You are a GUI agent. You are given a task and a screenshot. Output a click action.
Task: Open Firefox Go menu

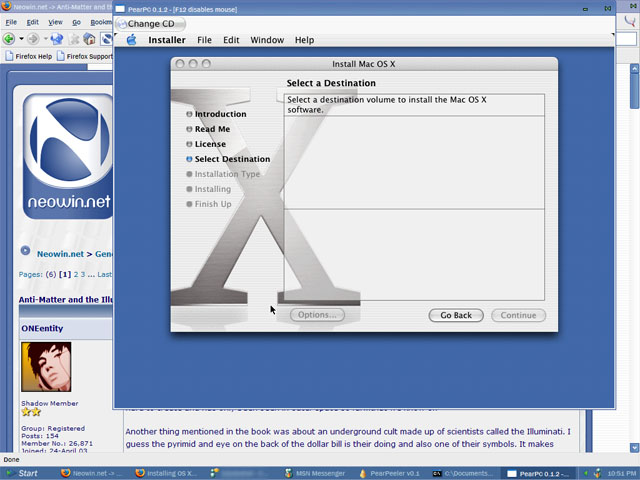76,22
